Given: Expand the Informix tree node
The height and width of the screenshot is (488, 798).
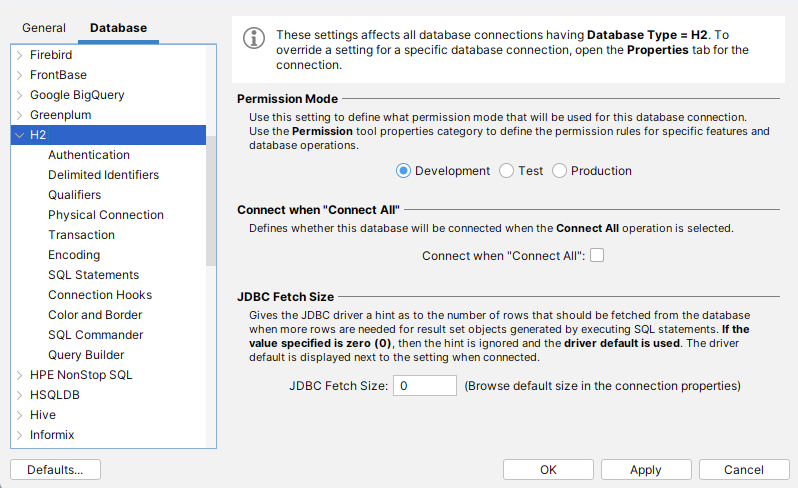Looking at the screenshot, I should point(20,435).
